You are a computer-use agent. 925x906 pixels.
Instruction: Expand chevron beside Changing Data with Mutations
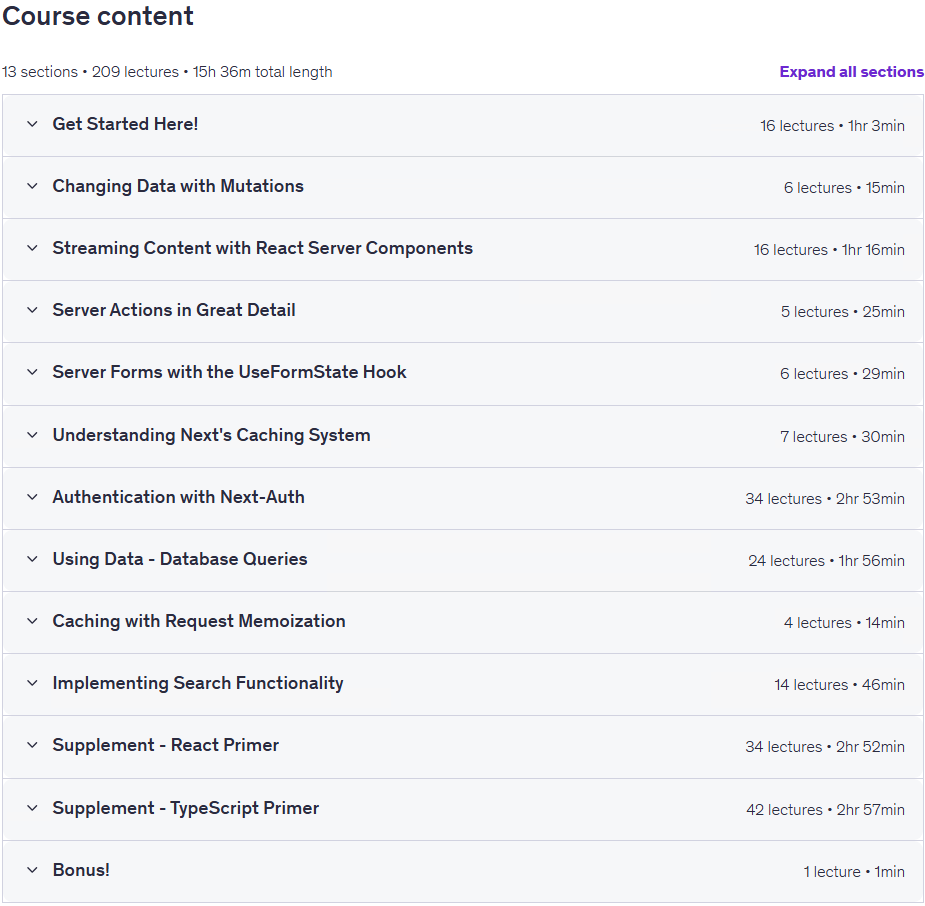[x=32, y=186]
